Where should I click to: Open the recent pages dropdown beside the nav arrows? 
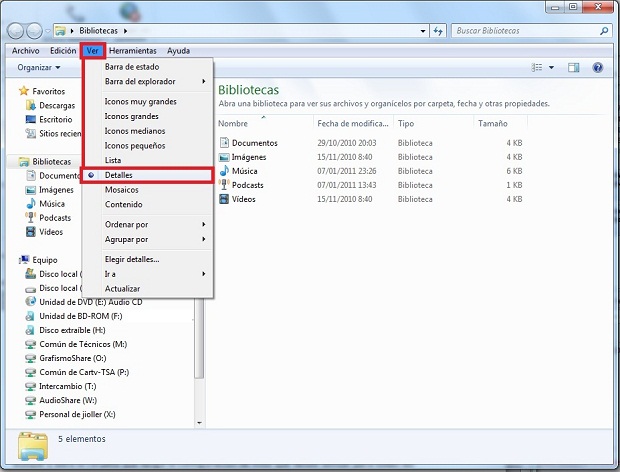pyautogui.click(x=47, y=31)
